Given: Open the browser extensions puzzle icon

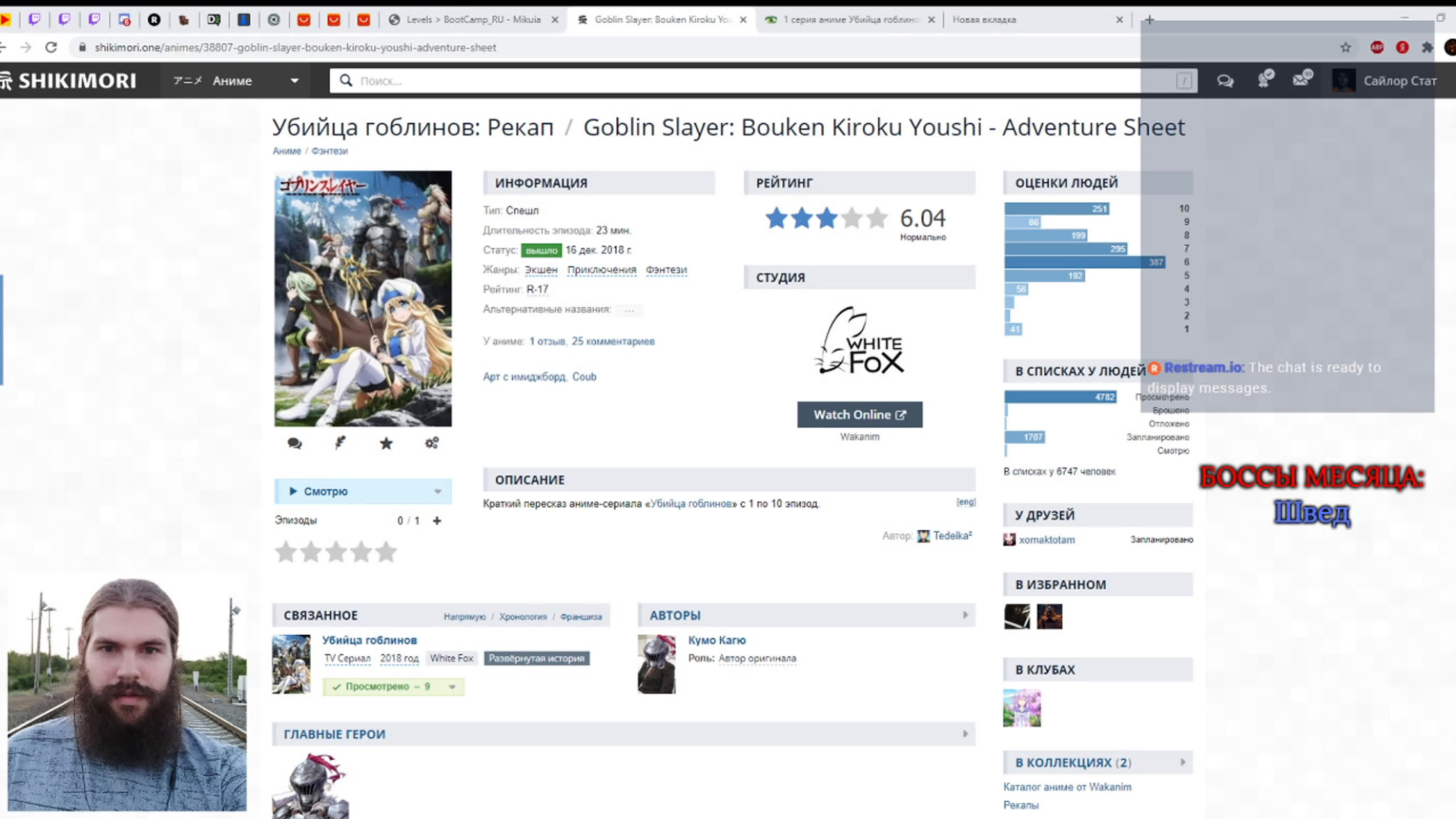Looking at the screenshot, I should [1427, 48].
